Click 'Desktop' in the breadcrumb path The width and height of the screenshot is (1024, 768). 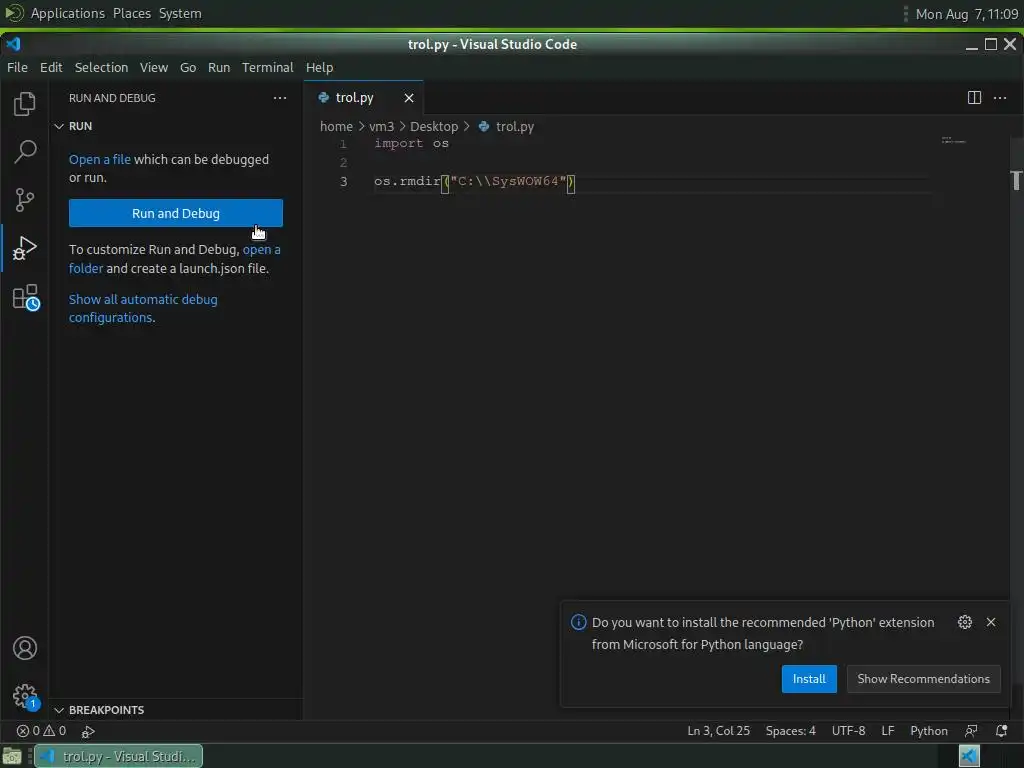tap(434, 127)
